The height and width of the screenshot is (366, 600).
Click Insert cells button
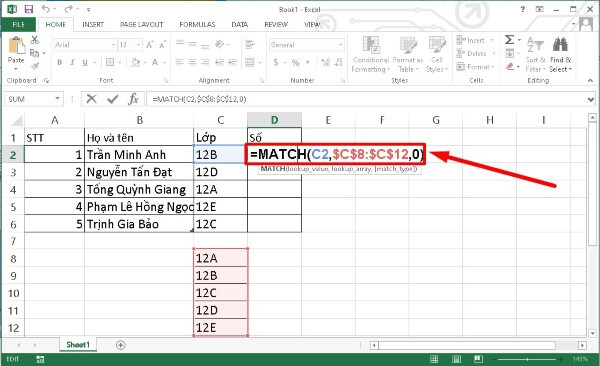tap(475, 40)
